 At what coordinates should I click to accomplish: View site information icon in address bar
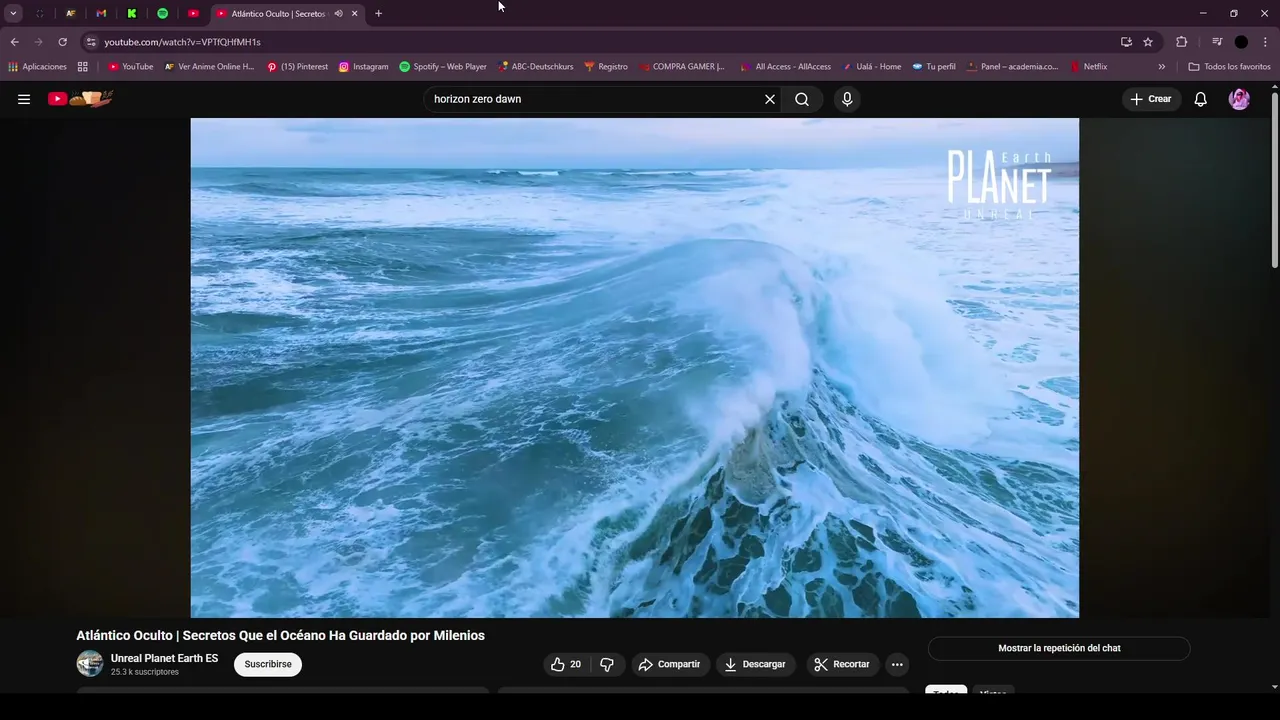91,42
